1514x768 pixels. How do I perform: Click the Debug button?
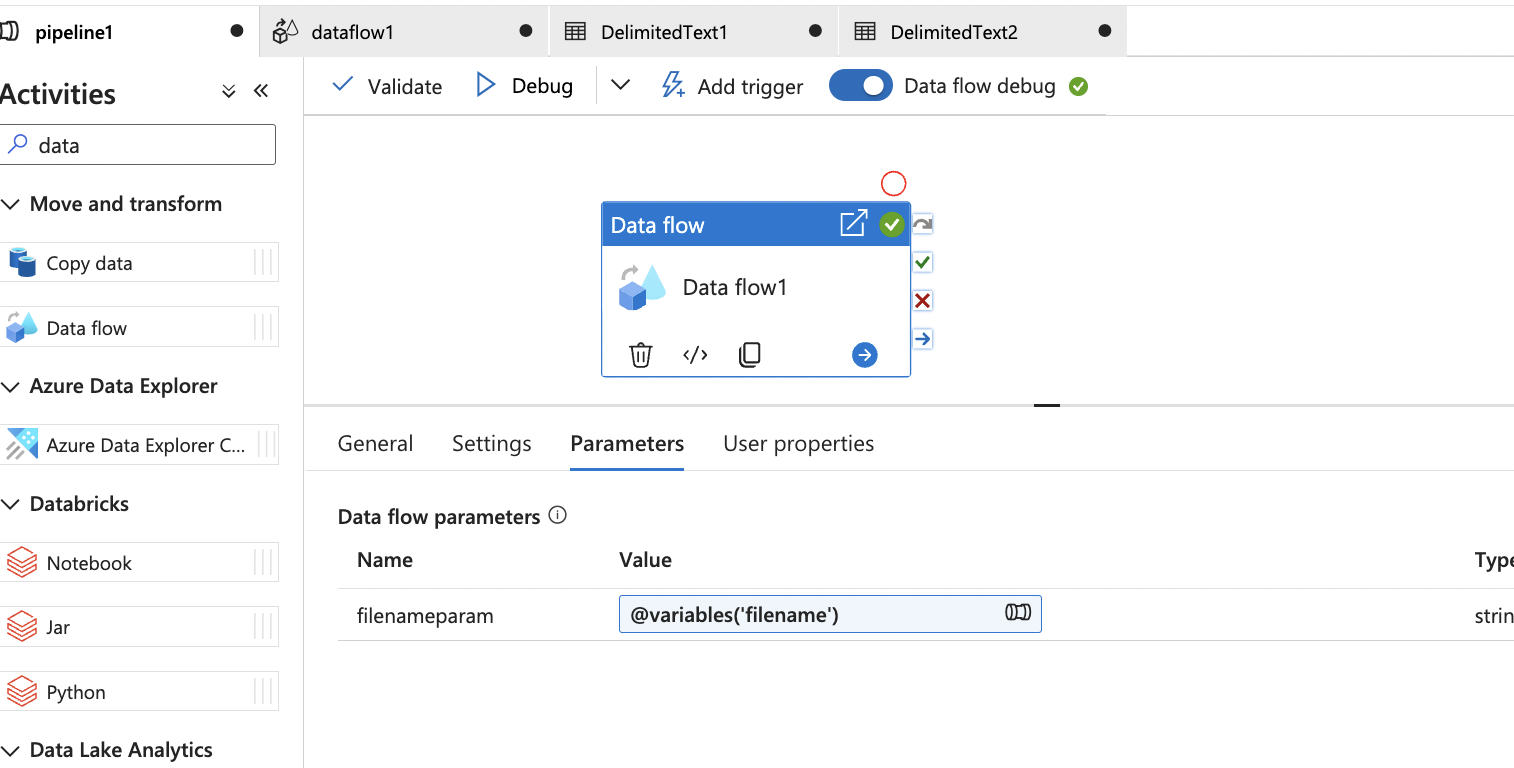click(x=524, y=86)
